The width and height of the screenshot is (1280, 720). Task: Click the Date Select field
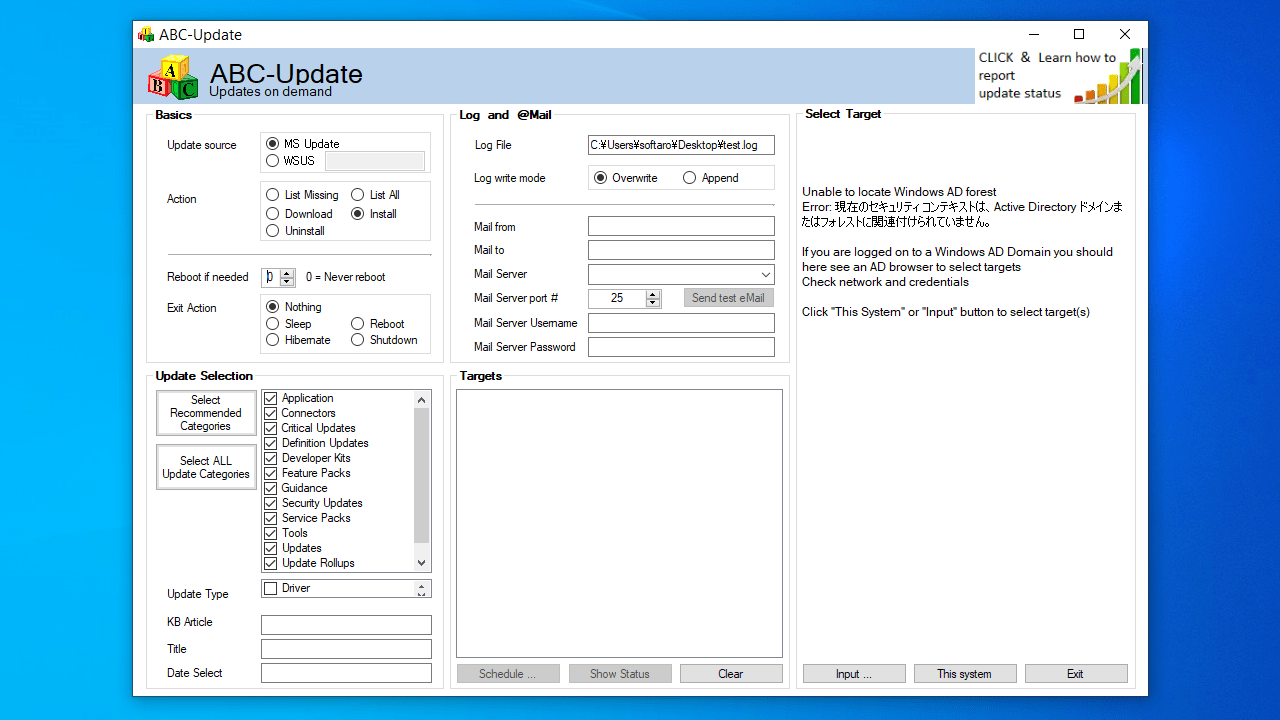(x=346, y=673)
